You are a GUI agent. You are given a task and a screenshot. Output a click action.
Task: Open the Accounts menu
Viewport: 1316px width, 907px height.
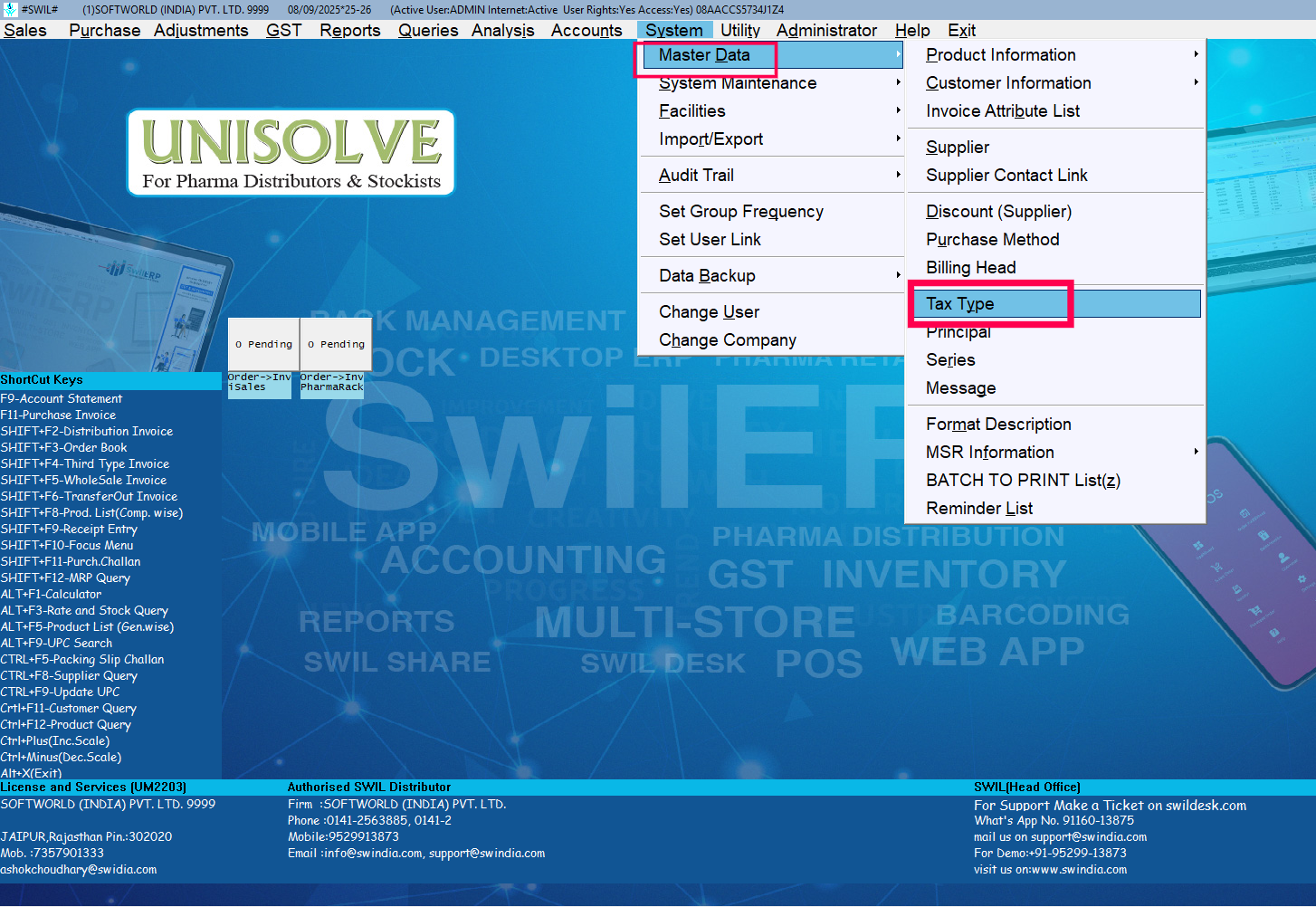[x=586, y=30]
